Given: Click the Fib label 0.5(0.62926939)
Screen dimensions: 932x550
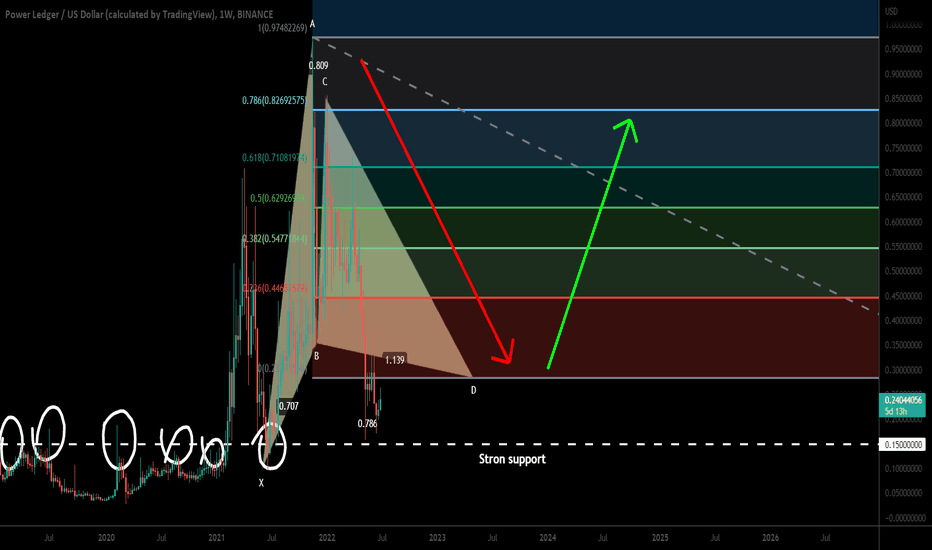Looking at the screenshot, I should [x=278, y=198].
